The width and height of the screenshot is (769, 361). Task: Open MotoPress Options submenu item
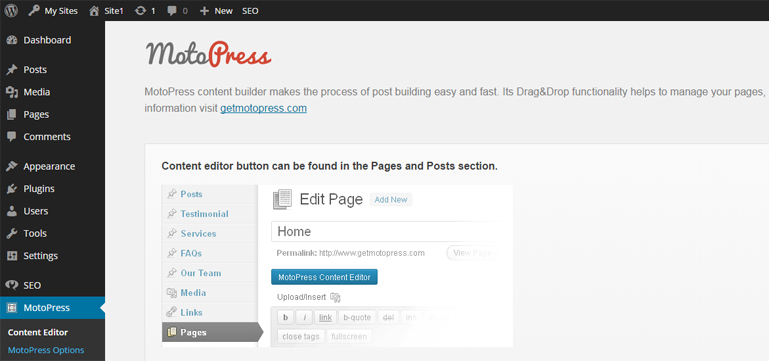(x=46, y=350)
